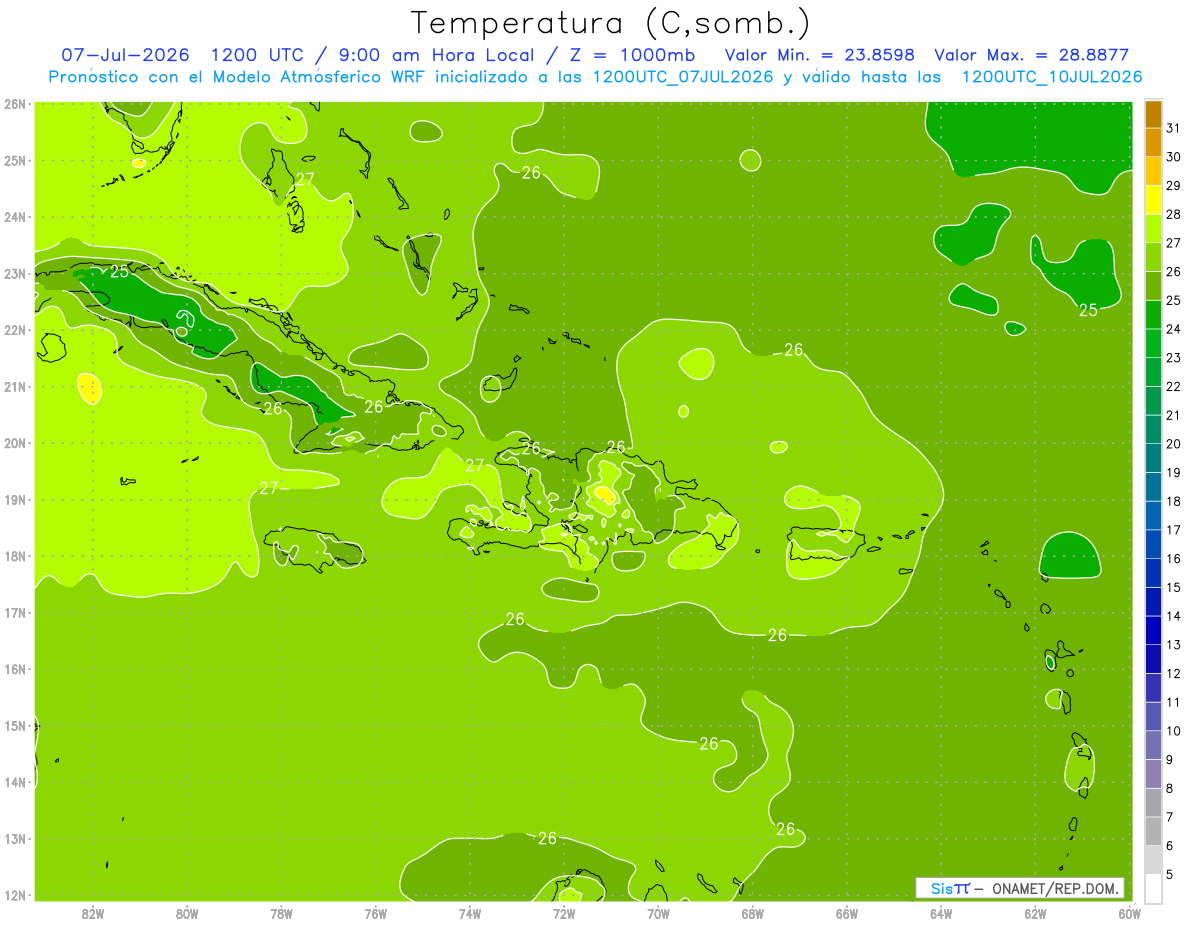
Task: Click the "82W" longitude axis label
Action: pos(93,913)
